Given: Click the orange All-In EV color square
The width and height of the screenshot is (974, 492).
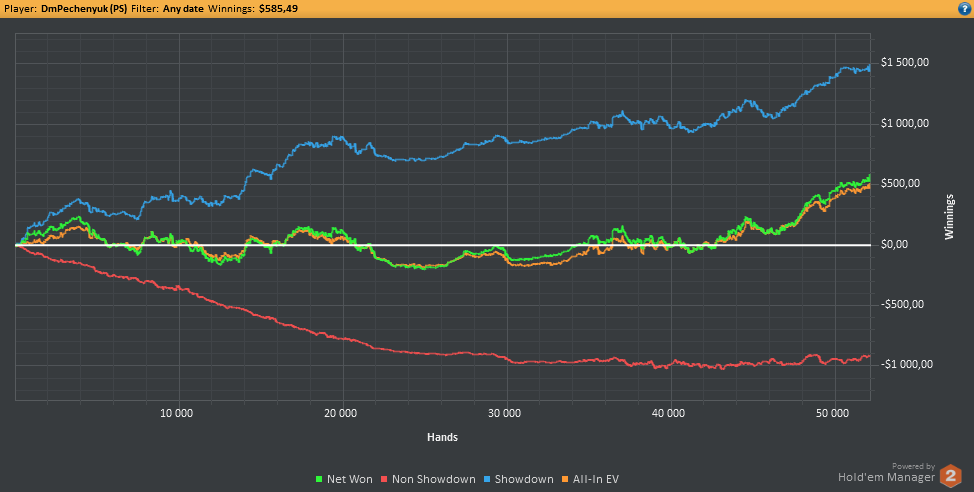Looking at the screenshot, I should pyautogui.click(x=565, y=480).
